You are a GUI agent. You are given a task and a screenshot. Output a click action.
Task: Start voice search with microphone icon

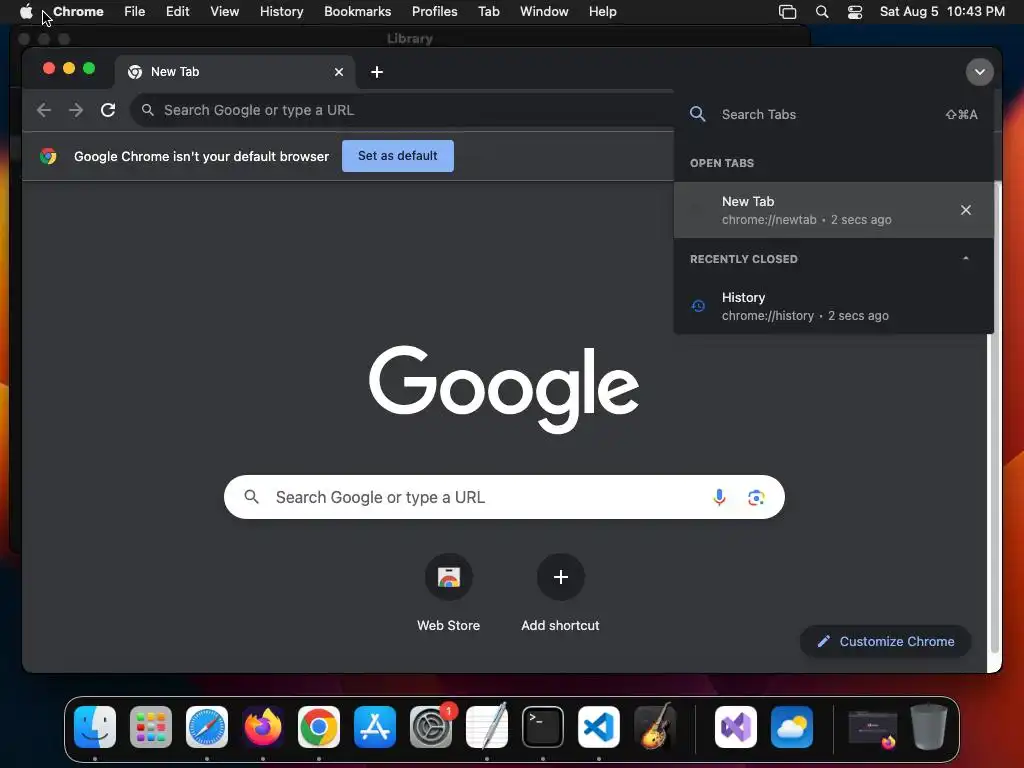719,498
